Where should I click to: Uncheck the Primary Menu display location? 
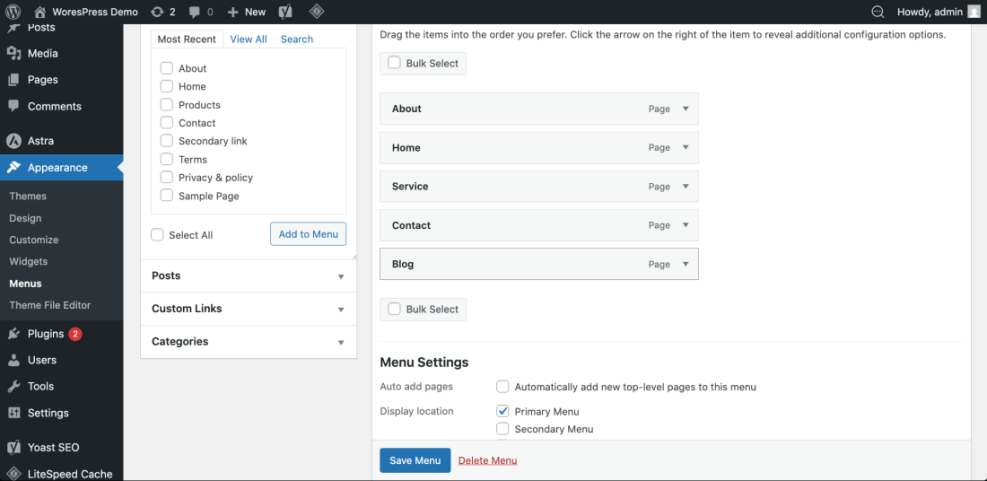[502, 411]
